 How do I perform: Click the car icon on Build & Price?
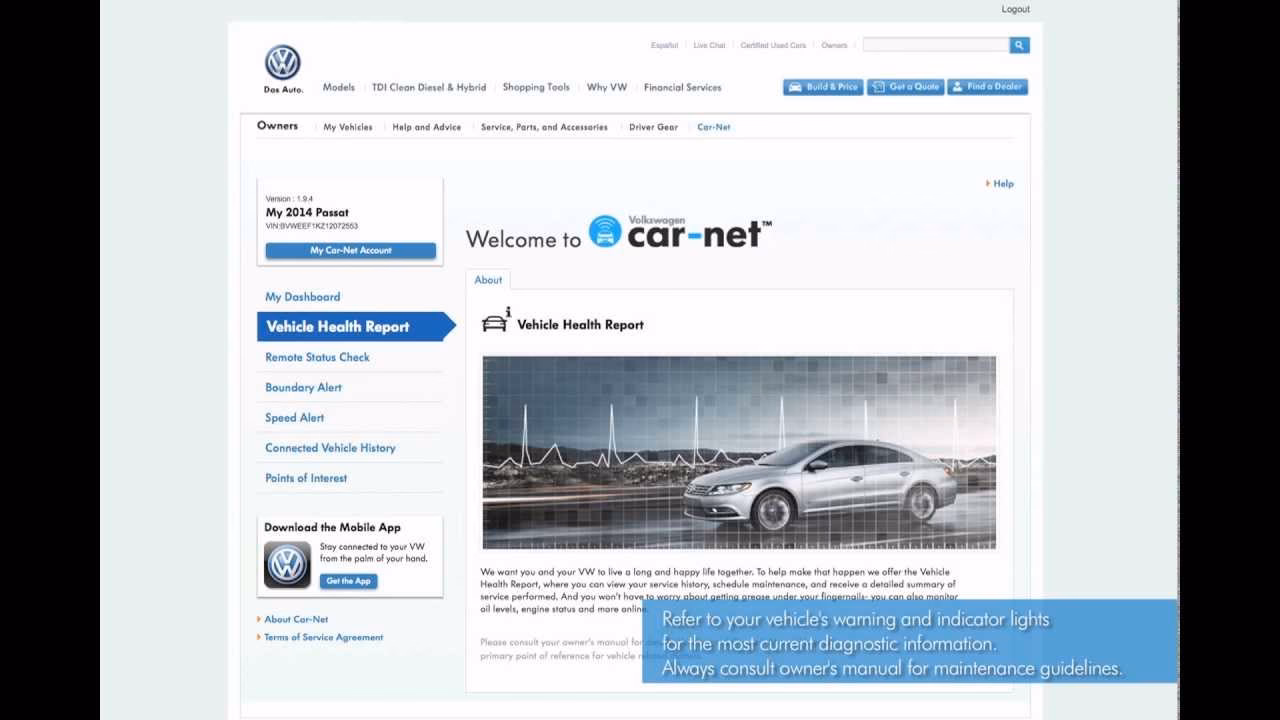point(796,87)
